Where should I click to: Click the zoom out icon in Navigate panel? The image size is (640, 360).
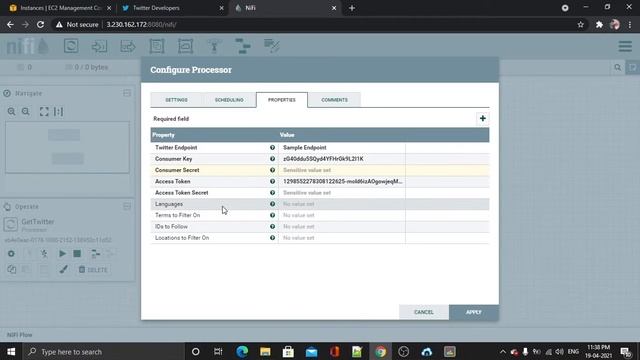[x=26, y=111]
